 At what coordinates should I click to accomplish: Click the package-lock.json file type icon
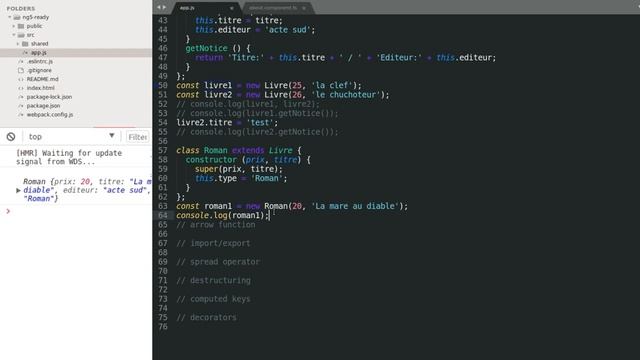[21, 97]
